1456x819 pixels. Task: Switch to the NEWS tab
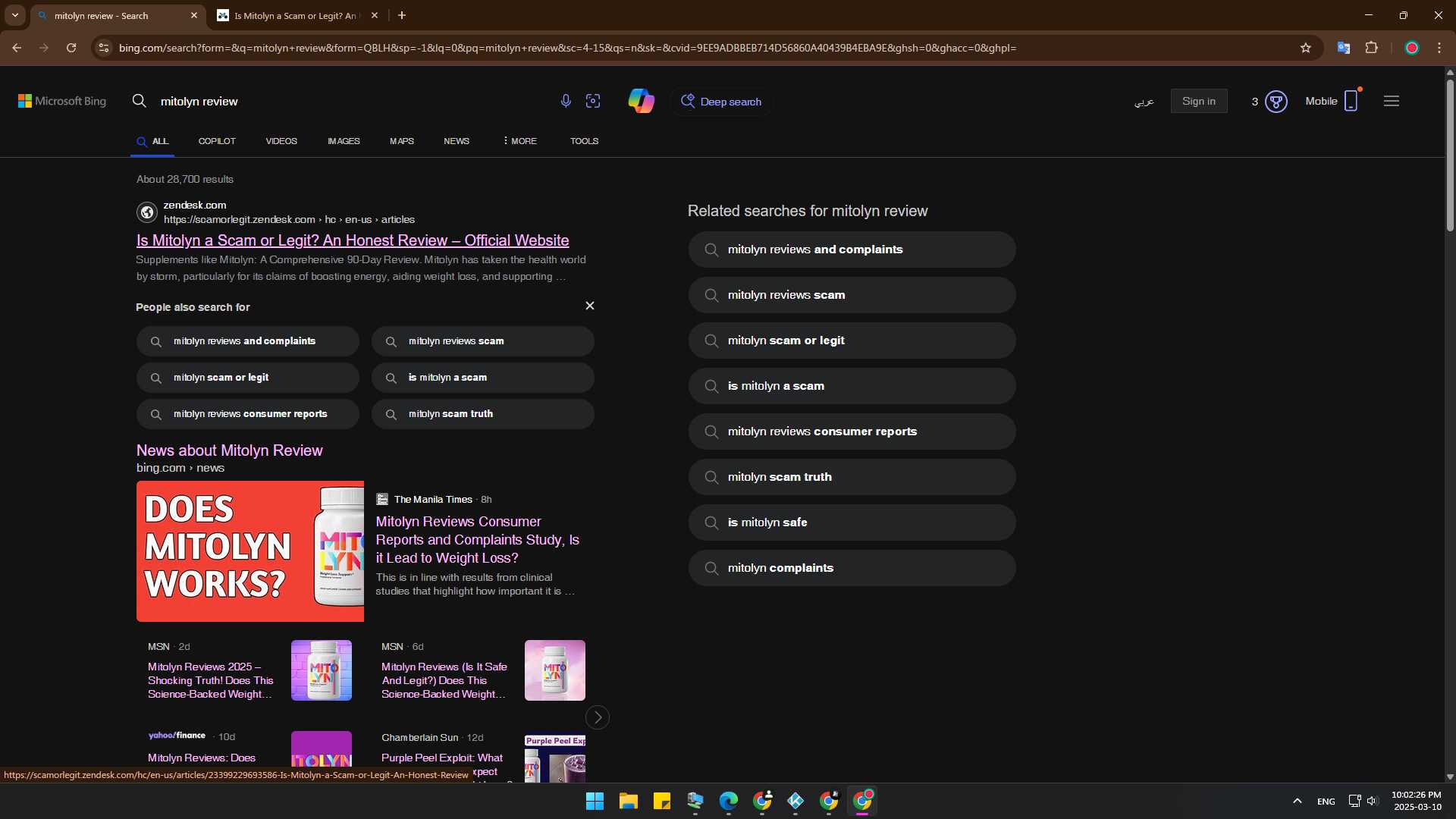click(457, 141)
